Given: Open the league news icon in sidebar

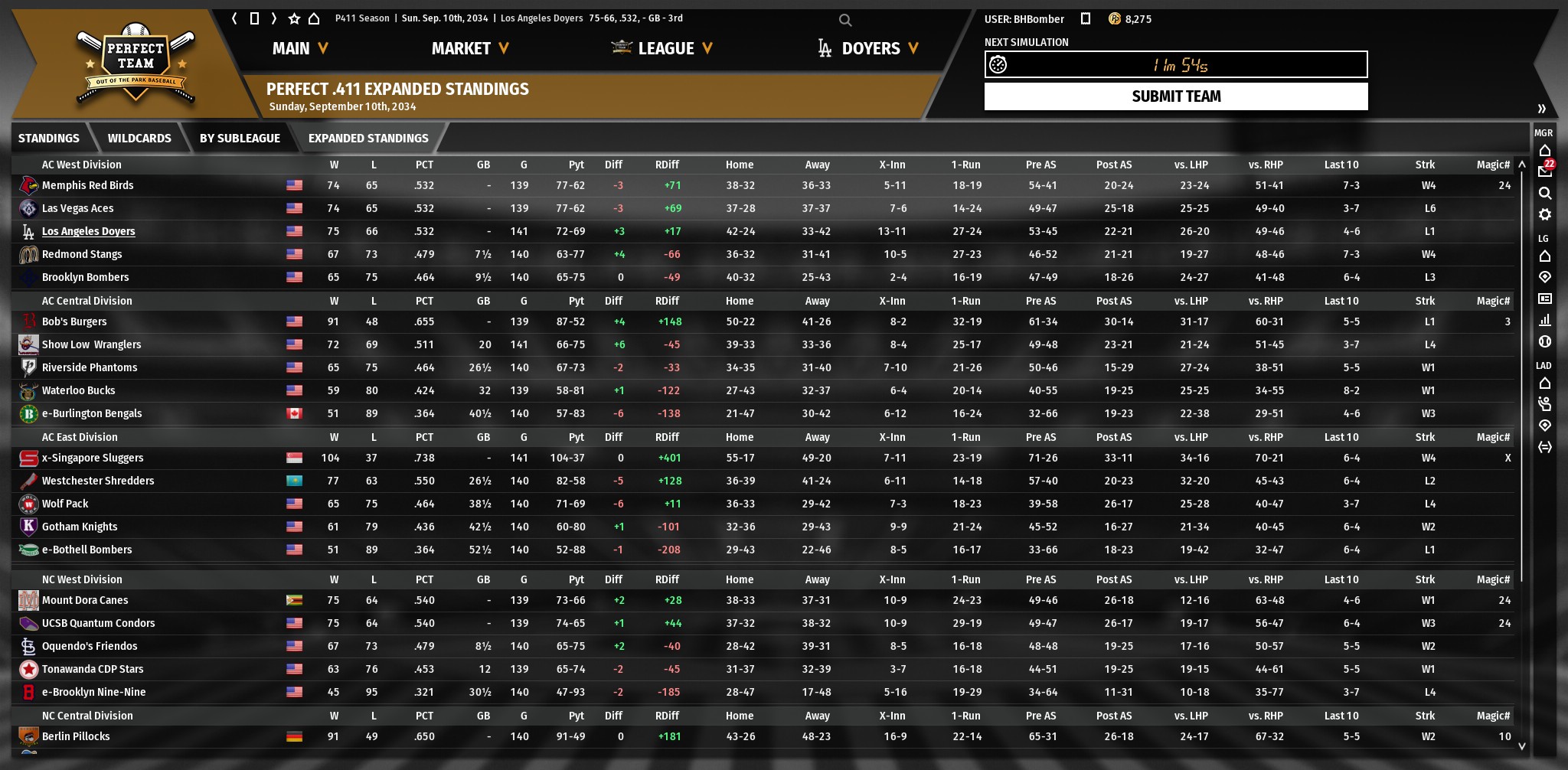Looking at the screenshot, I should point(1544,299).
